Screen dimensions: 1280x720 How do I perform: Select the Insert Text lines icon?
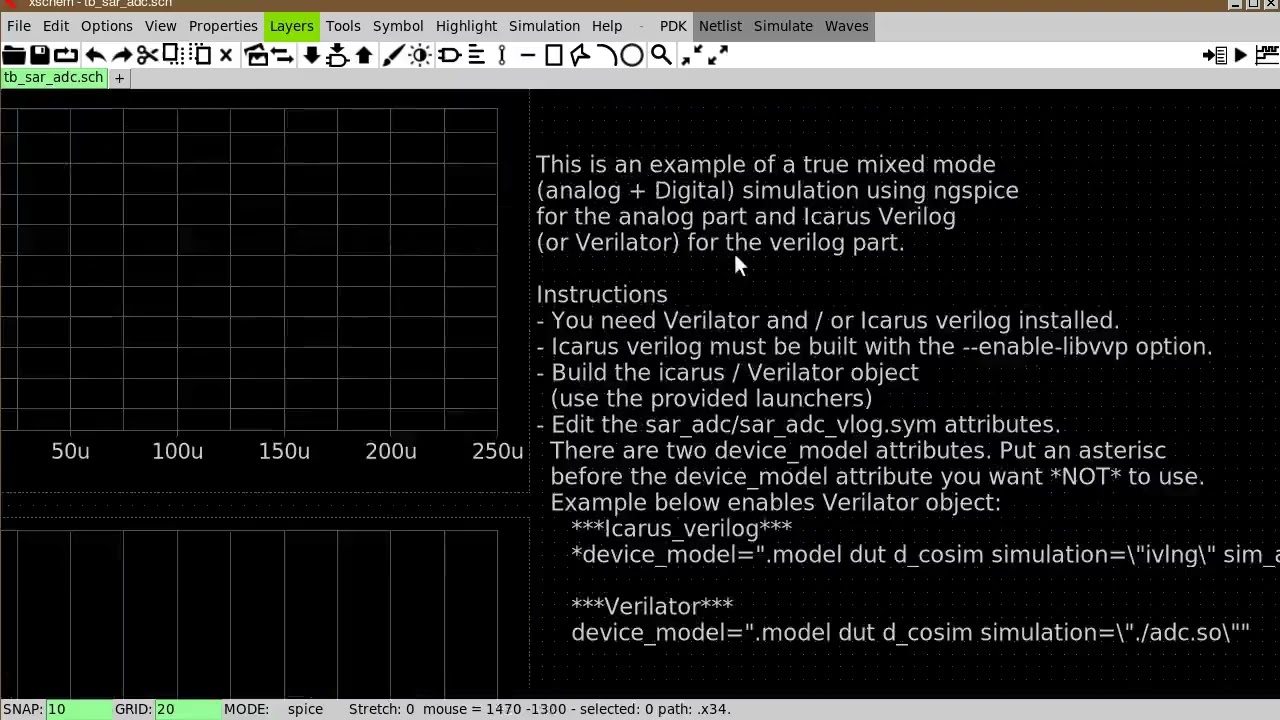pyautogui.click(x=476, y=55)
